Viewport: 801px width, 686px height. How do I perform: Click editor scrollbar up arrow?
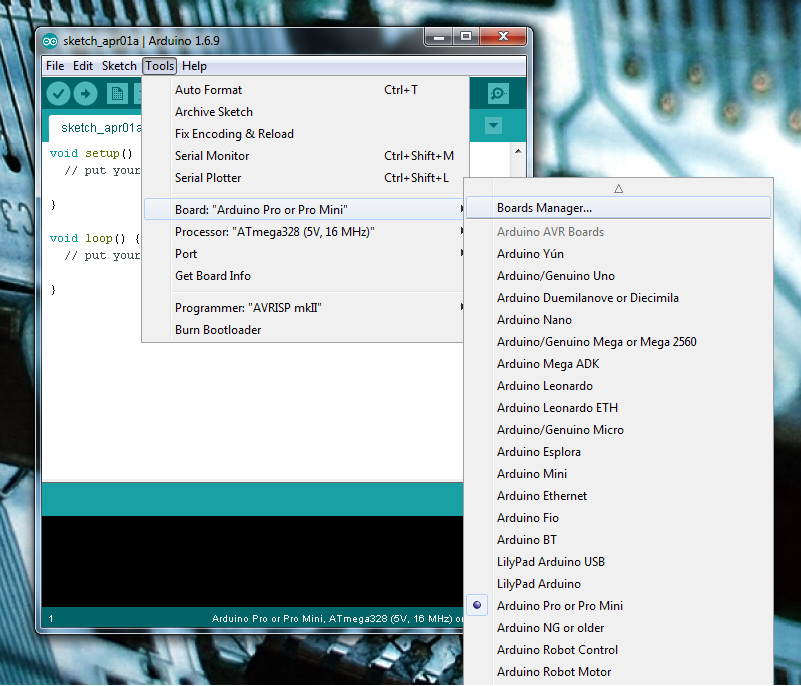[518, 151]
